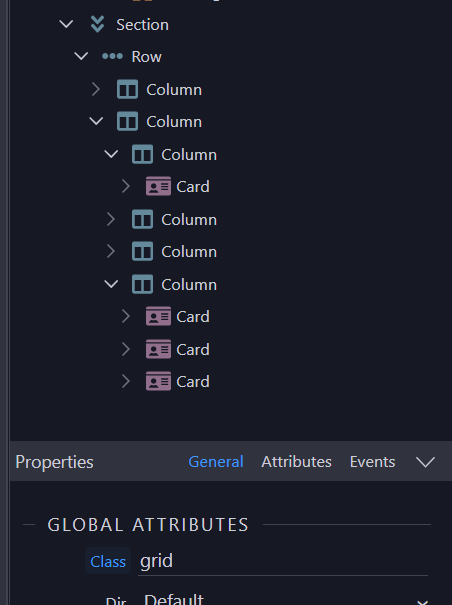Click the Section double-chevron icon

[x=97, y=25]
